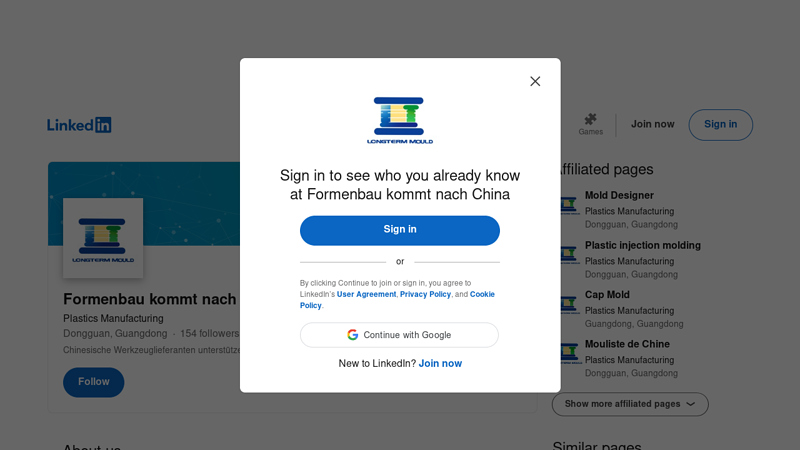This screenshot has width=800, height=450.
Task: Open the Cookie Policy link
Action: (x=397, y=300)
